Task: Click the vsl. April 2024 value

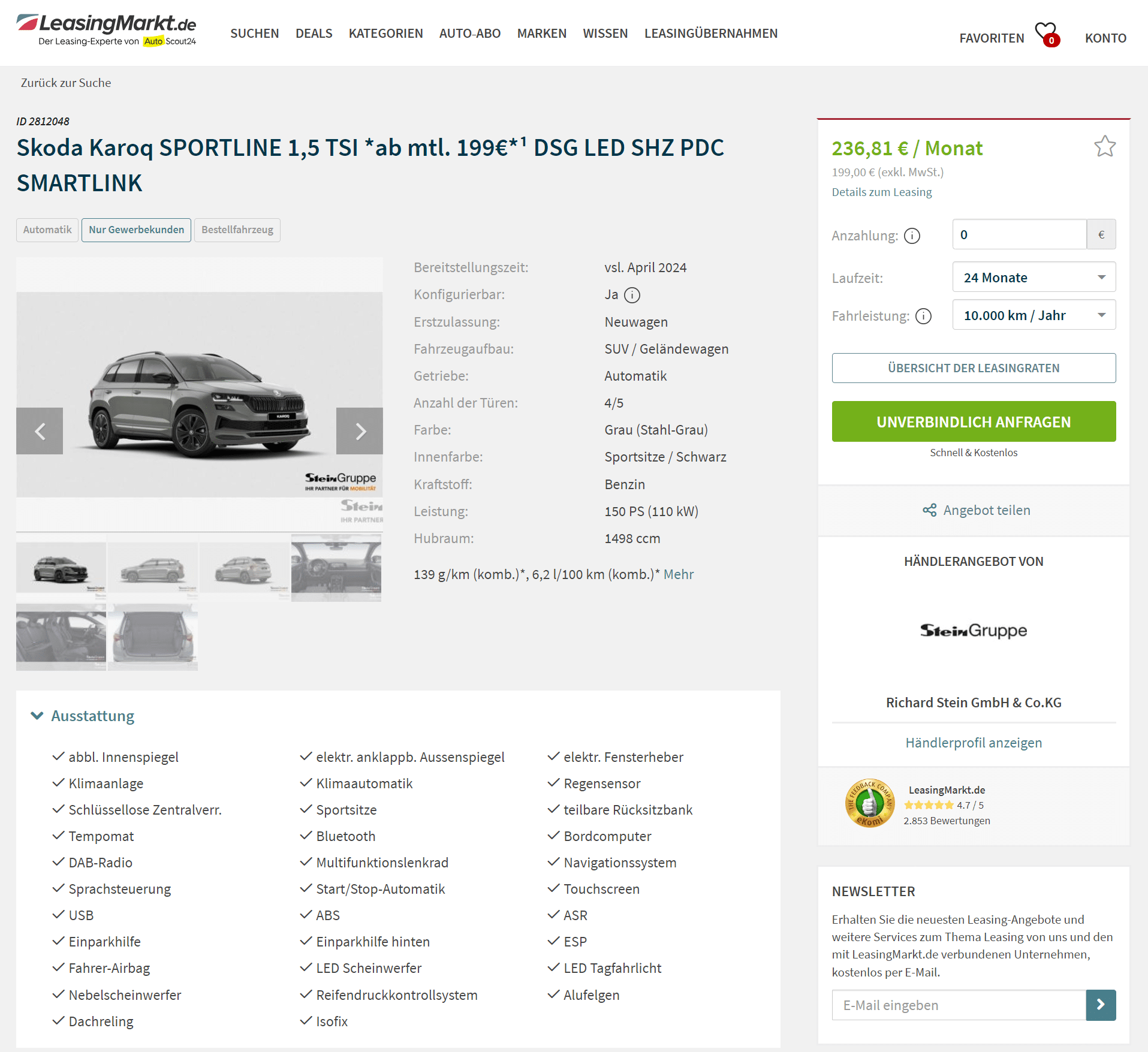Action: [x=645, y=267]
